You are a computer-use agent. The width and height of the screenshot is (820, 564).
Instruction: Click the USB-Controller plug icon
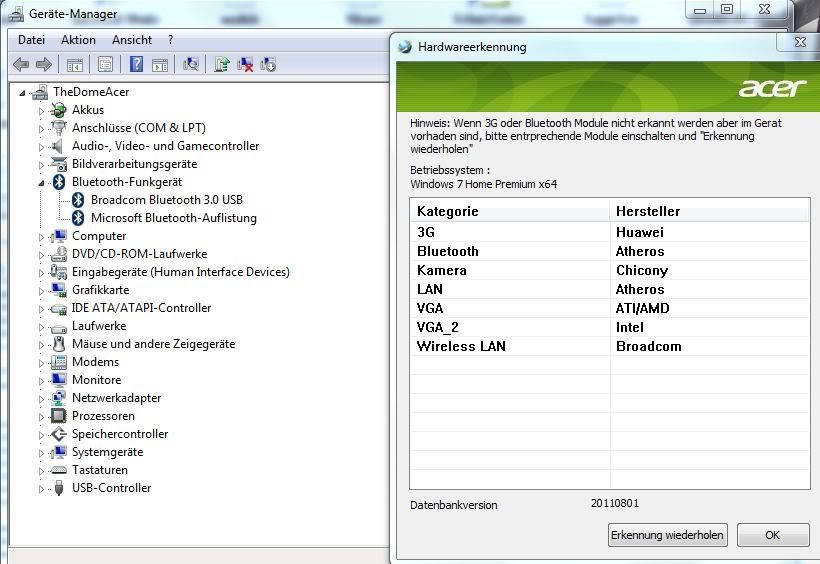click(x=59, y=488)
